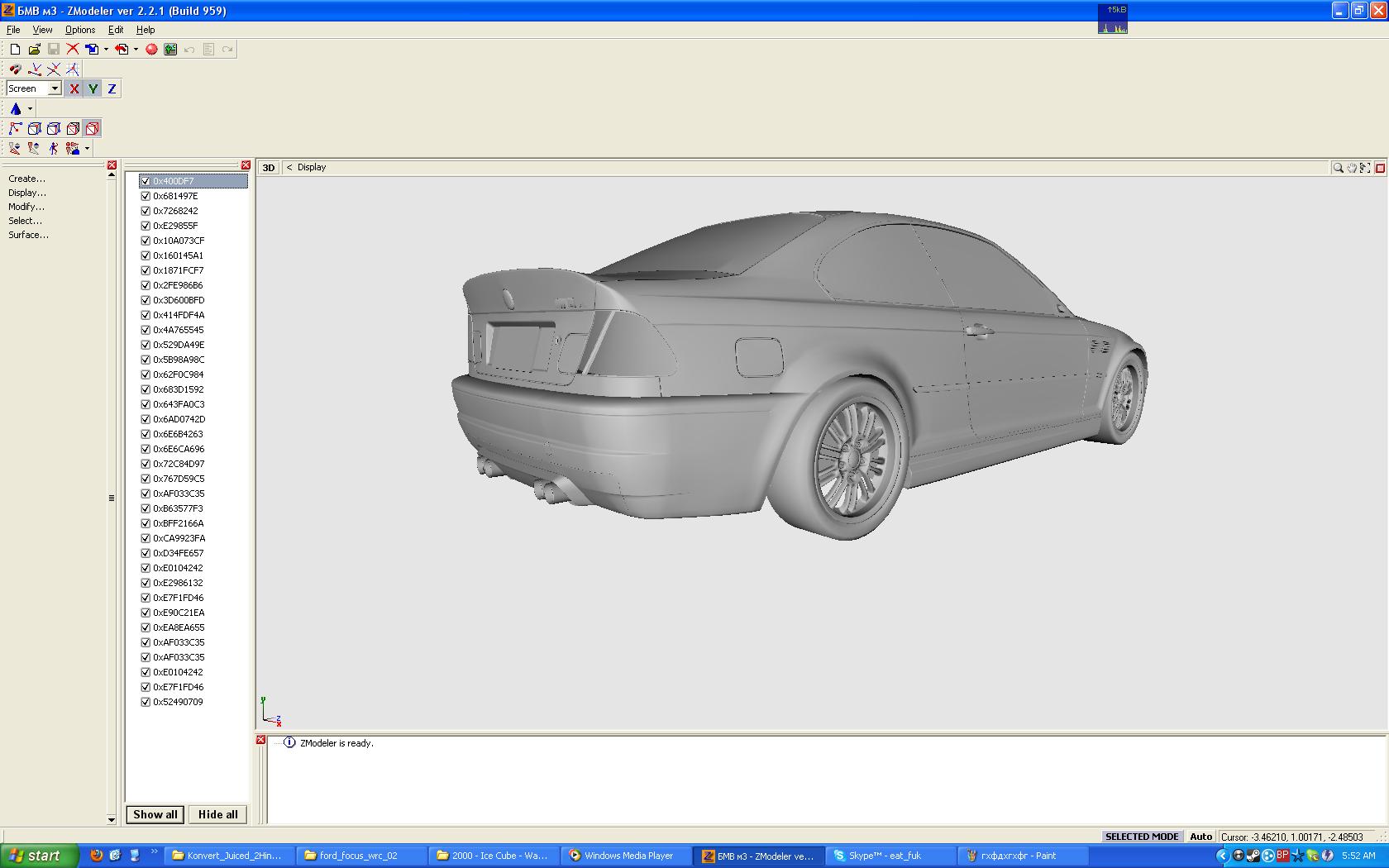The height and width of the screenshot is (868, 1389).
Task: Open the import icon dropdown arrow
Action: pos(106,50)
